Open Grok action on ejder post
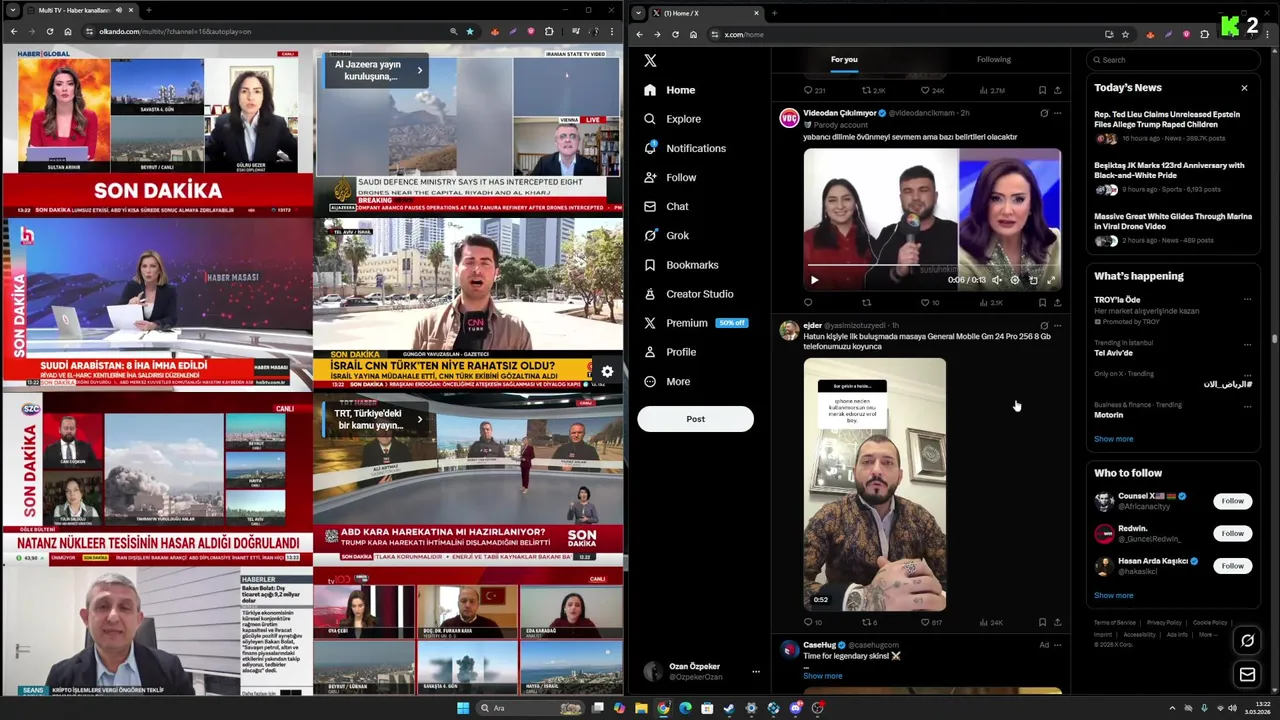The width and height of the screenshot is (1280, 720). pos(1044,325)
